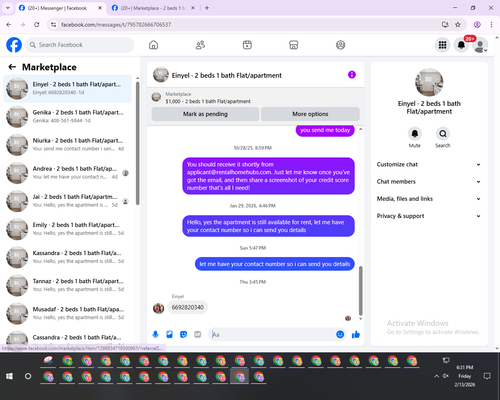Open Kassandra conversation in chat list

point(67,257)
